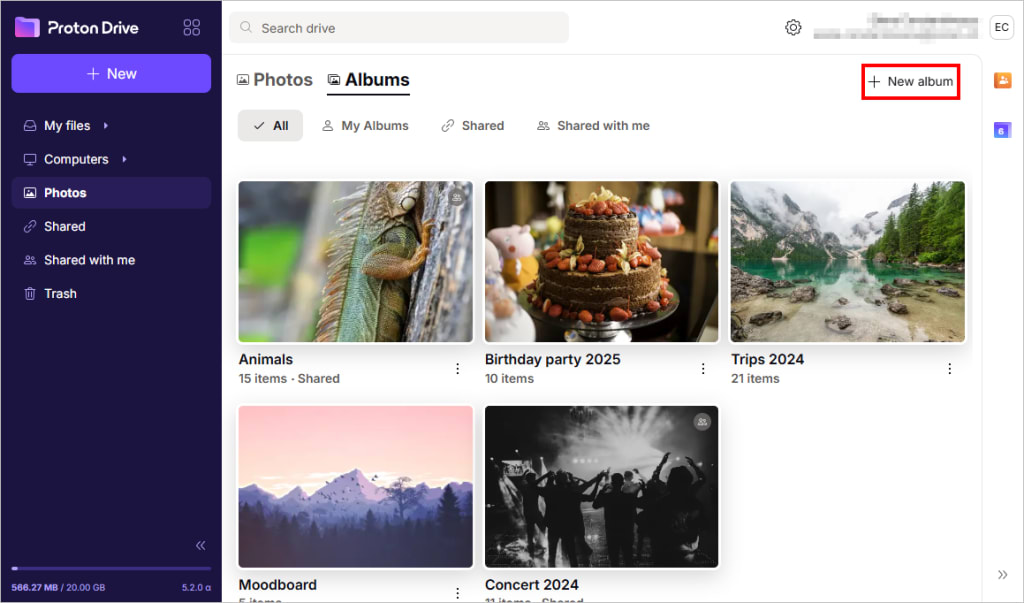Switch to the Photos tab

click(274, 80)
